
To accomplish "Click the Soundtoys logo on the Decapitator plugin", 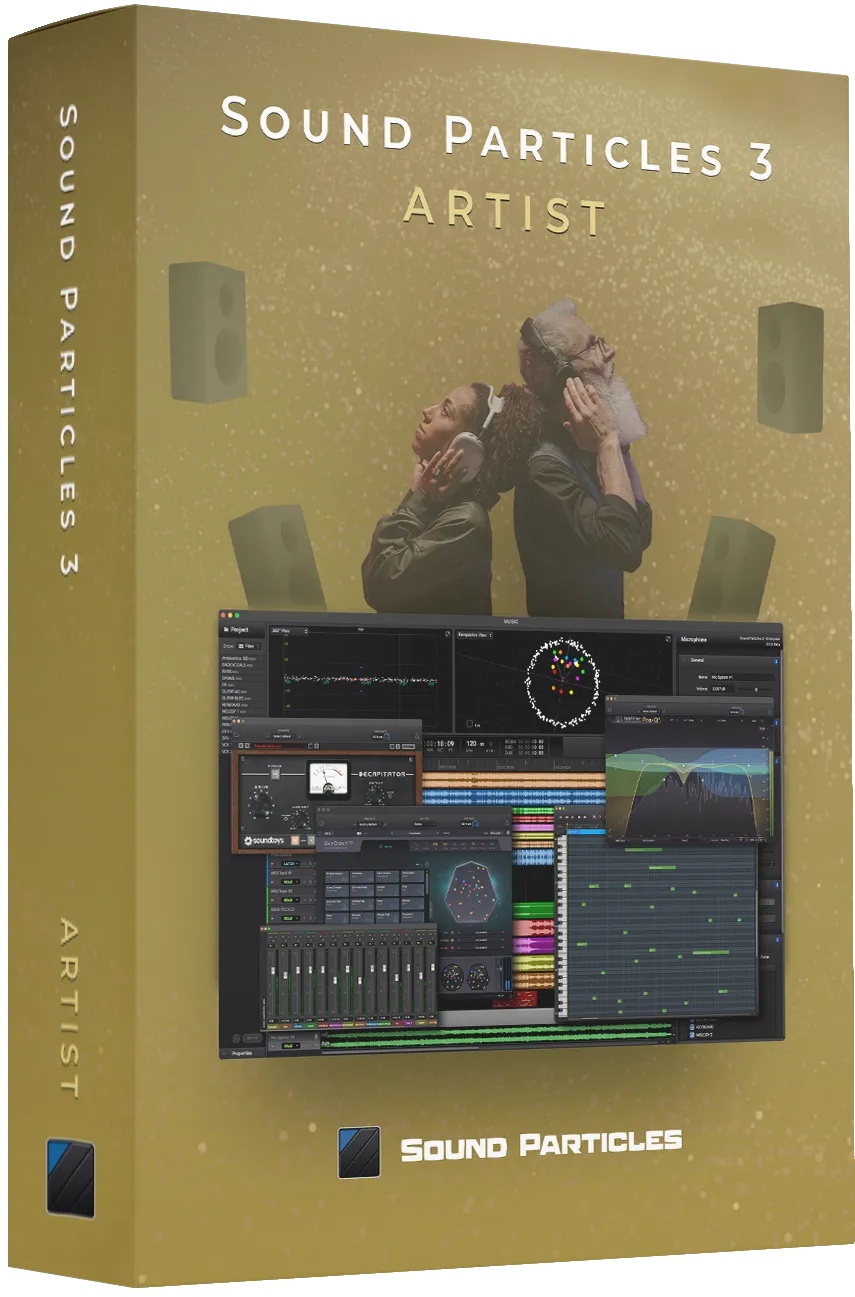I will tap(264, 840).
